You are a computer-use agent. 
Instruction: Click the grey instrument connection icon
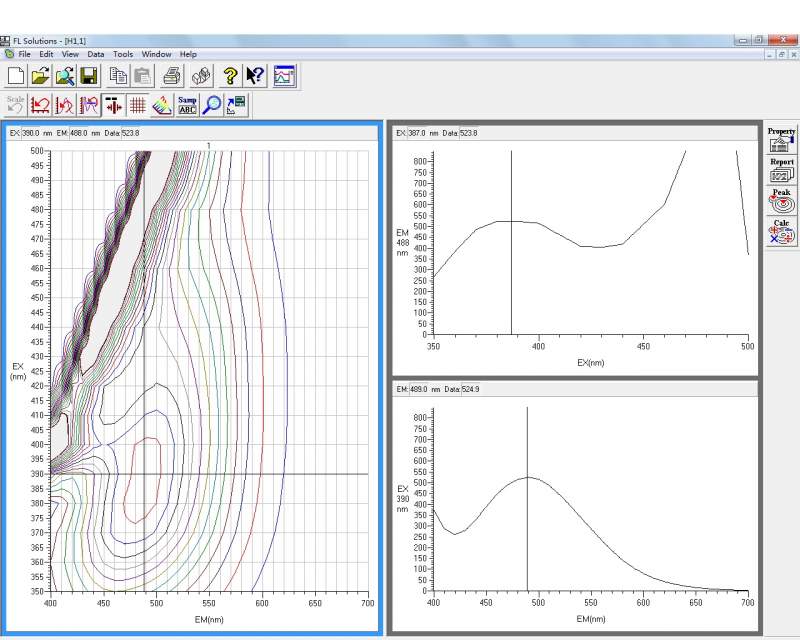(x=202, y=76)
